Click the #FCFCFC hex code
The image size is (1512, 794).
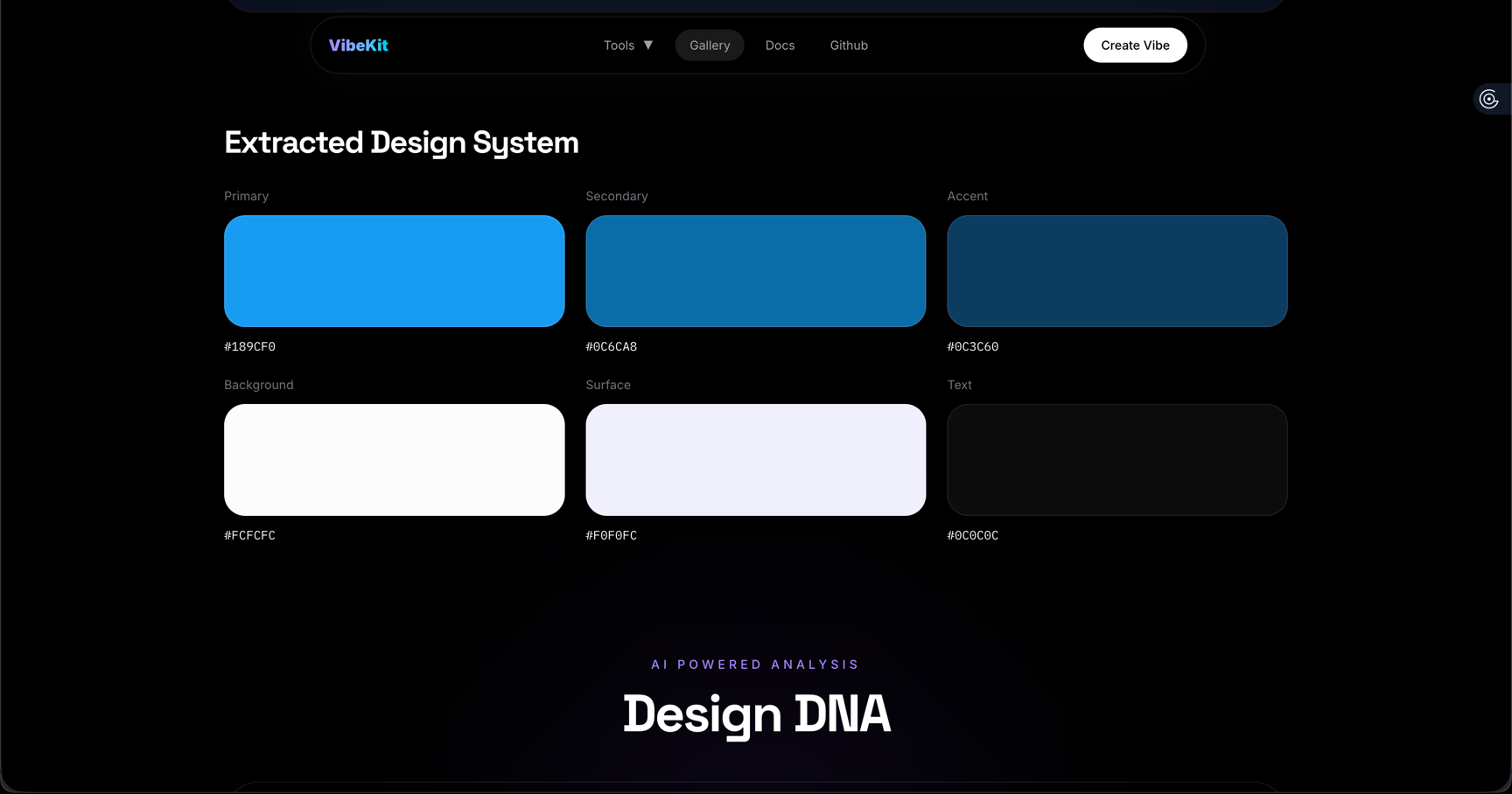coord(249,536)
